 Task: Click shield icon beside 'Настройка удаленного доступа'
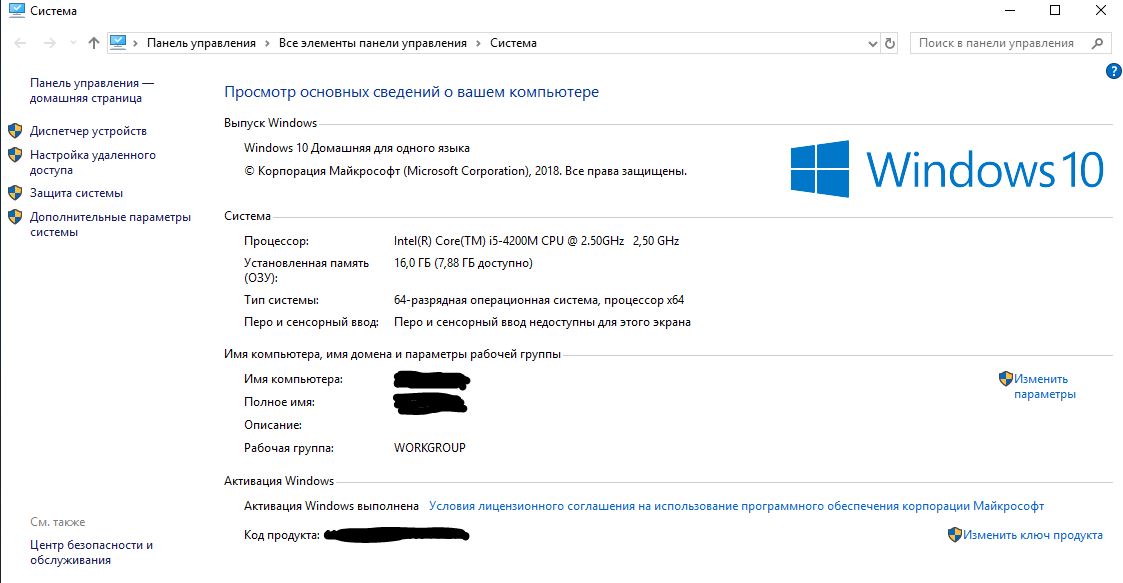15,155
